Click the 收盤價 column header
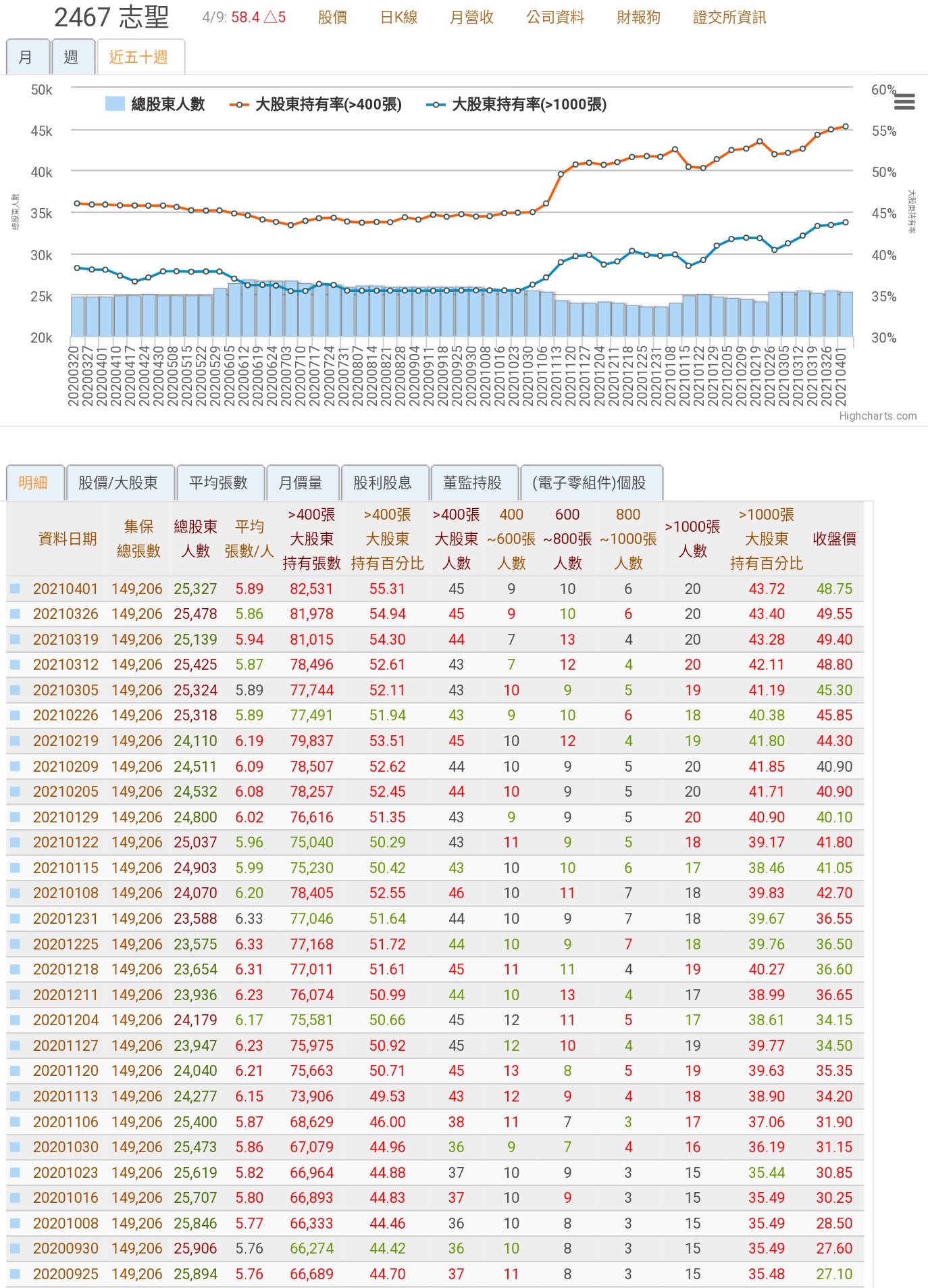Viewport: 928px width, 1288px height. pyautogui.click(x=834, y=539)
